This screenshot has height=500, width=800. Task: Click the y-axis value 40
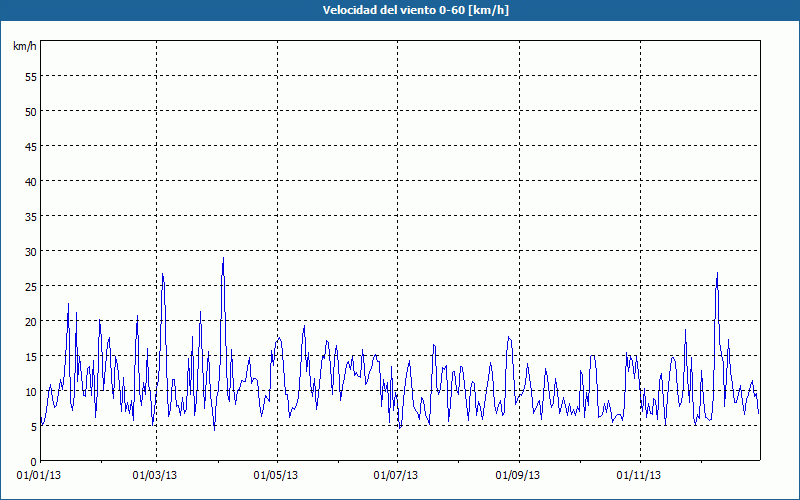coord(31,182)
